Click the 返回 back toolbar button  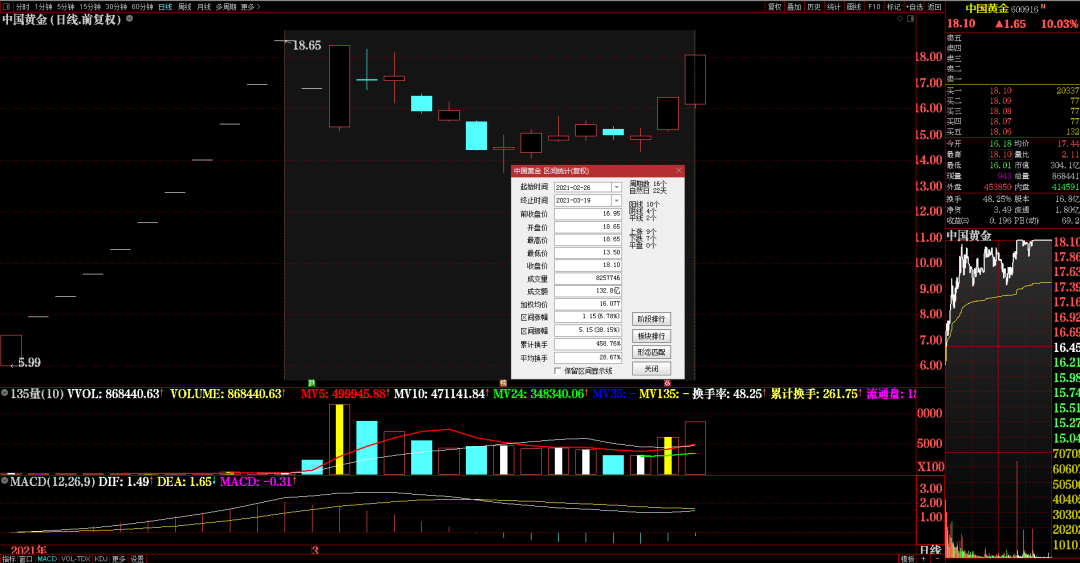935,6
